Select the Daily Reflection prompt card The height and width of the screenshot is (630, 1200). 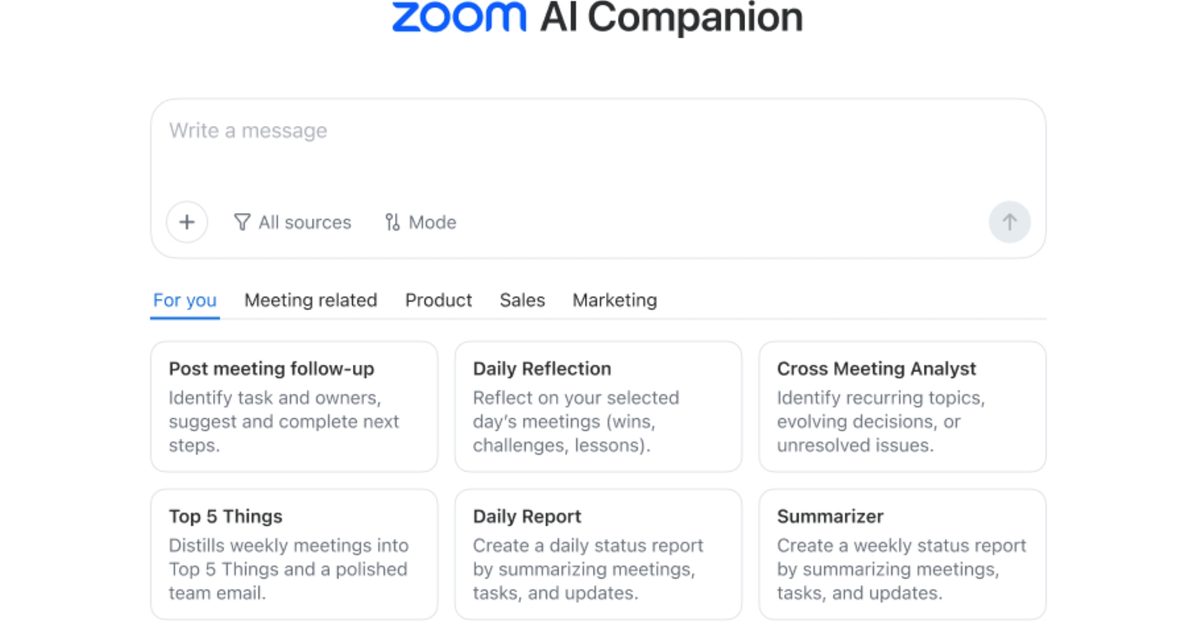[x=598, y=406]
